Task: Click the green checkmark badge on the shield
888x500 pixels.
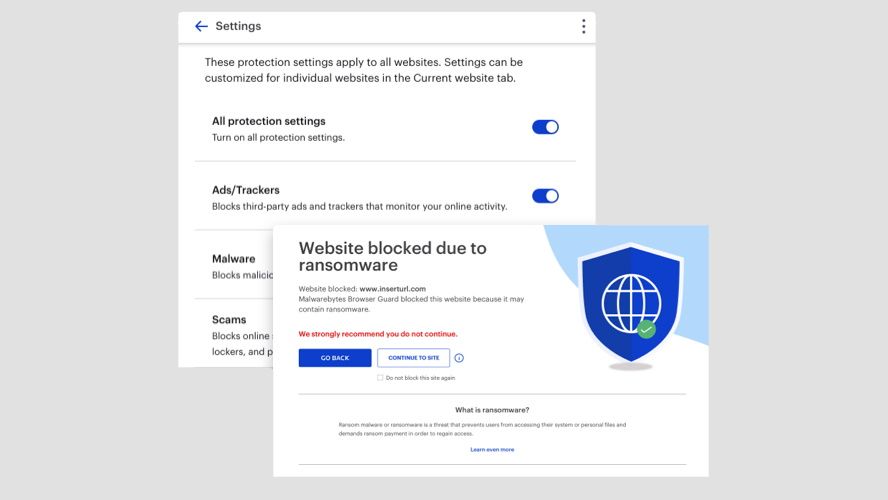Action: point(646,328)
